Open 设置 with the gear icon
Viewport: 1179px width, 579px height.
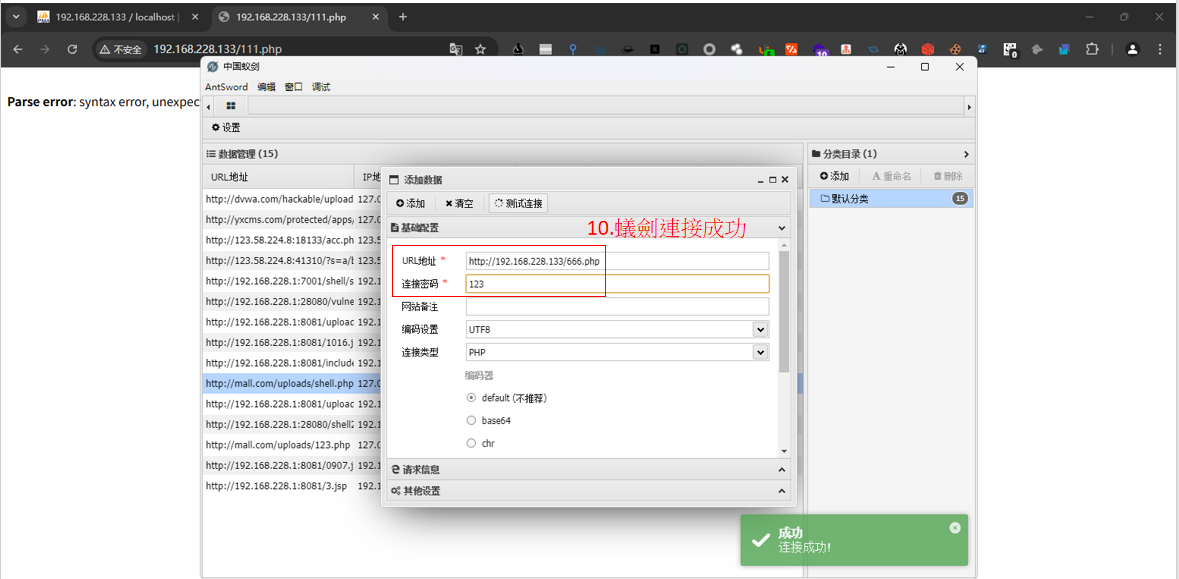tap(226, 128)
